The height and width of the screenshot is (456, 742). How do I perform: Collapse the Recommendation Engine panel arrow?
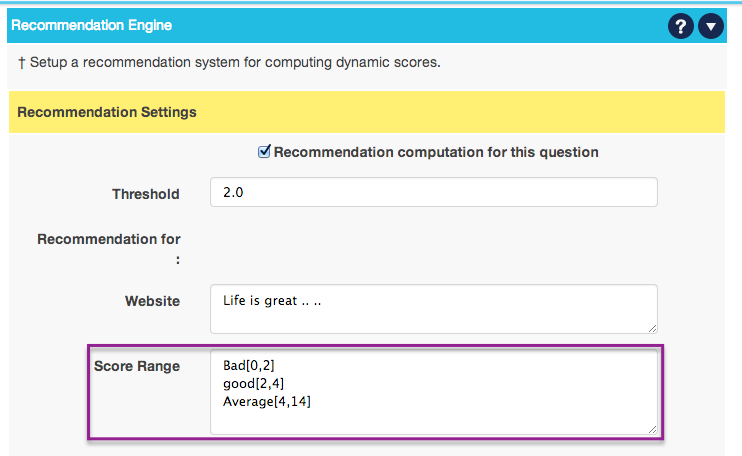point(710,25)
